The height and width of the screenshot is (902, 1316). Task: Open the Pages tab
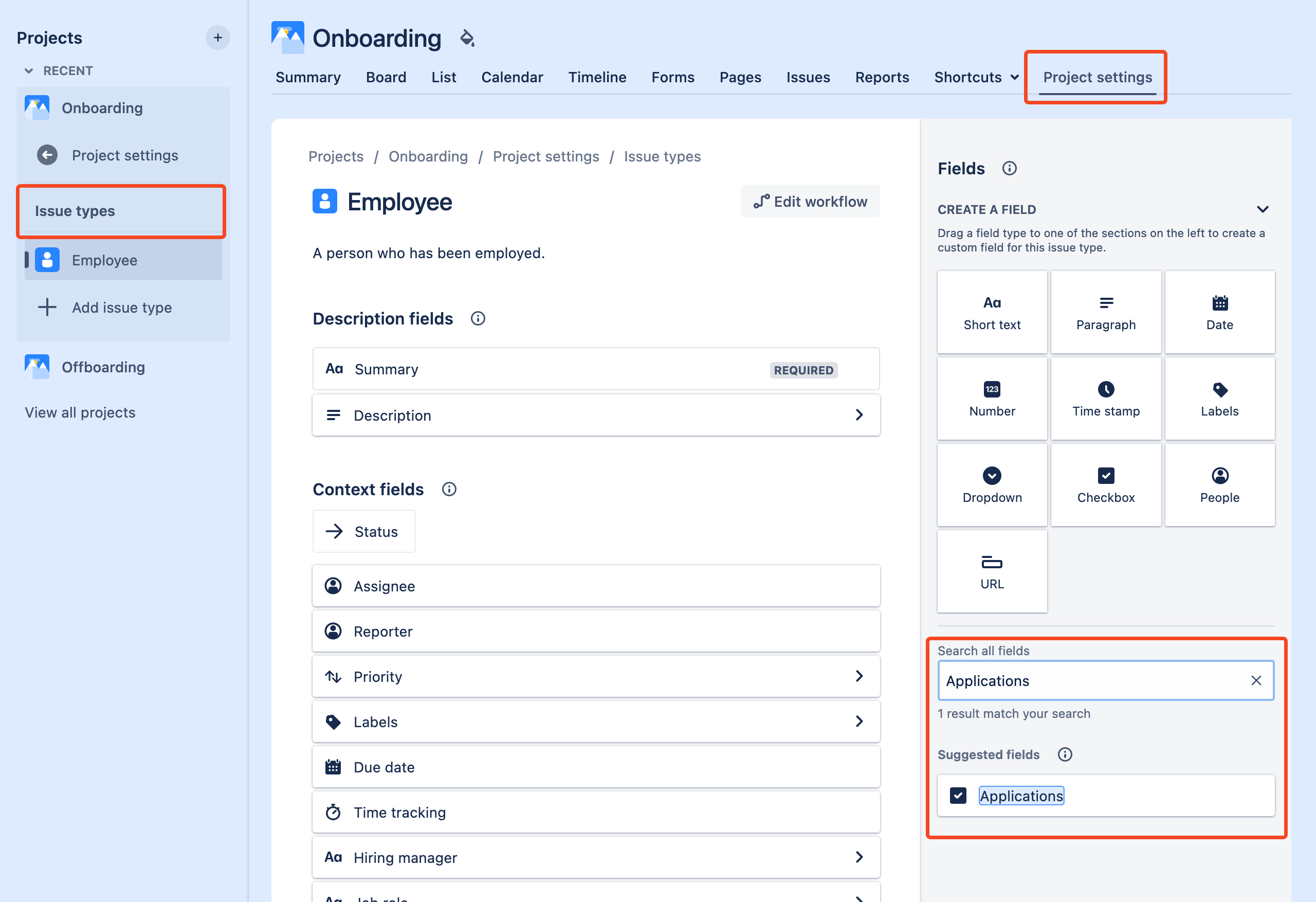[x=740, y=77]
